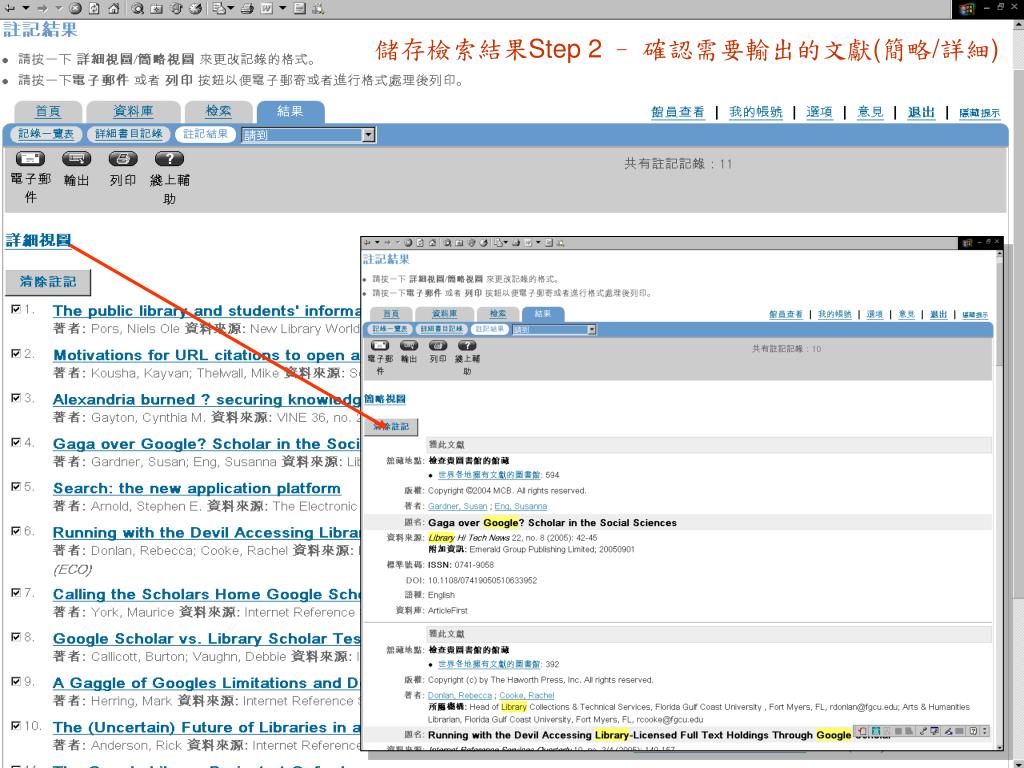1024x768 pixels.
Task: Click the Discuss icon in the main window toolbar
Action: (300, 8)
